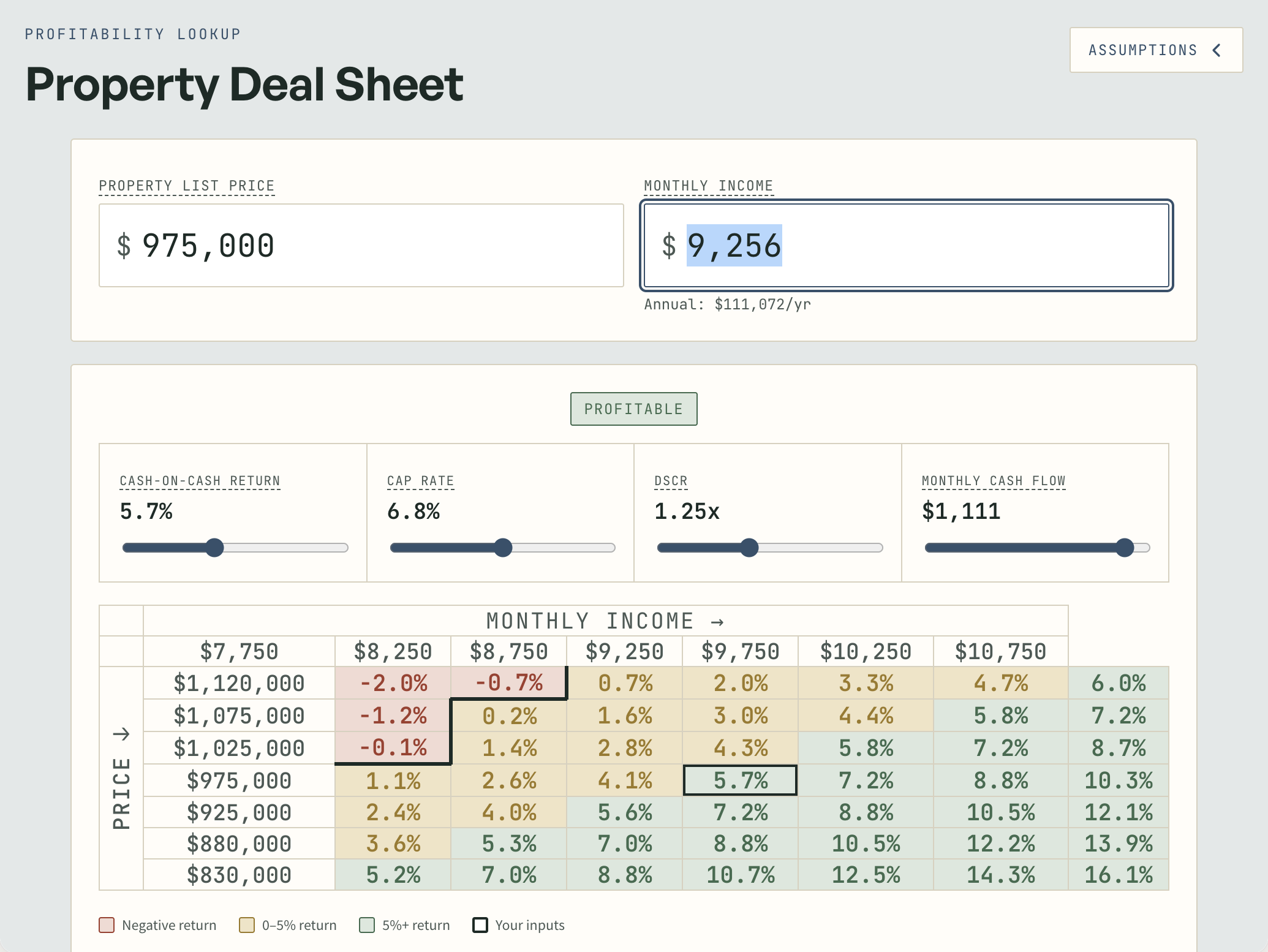Adjust the Monthly Cash Flow slider handle

[x=1125, y=548]
